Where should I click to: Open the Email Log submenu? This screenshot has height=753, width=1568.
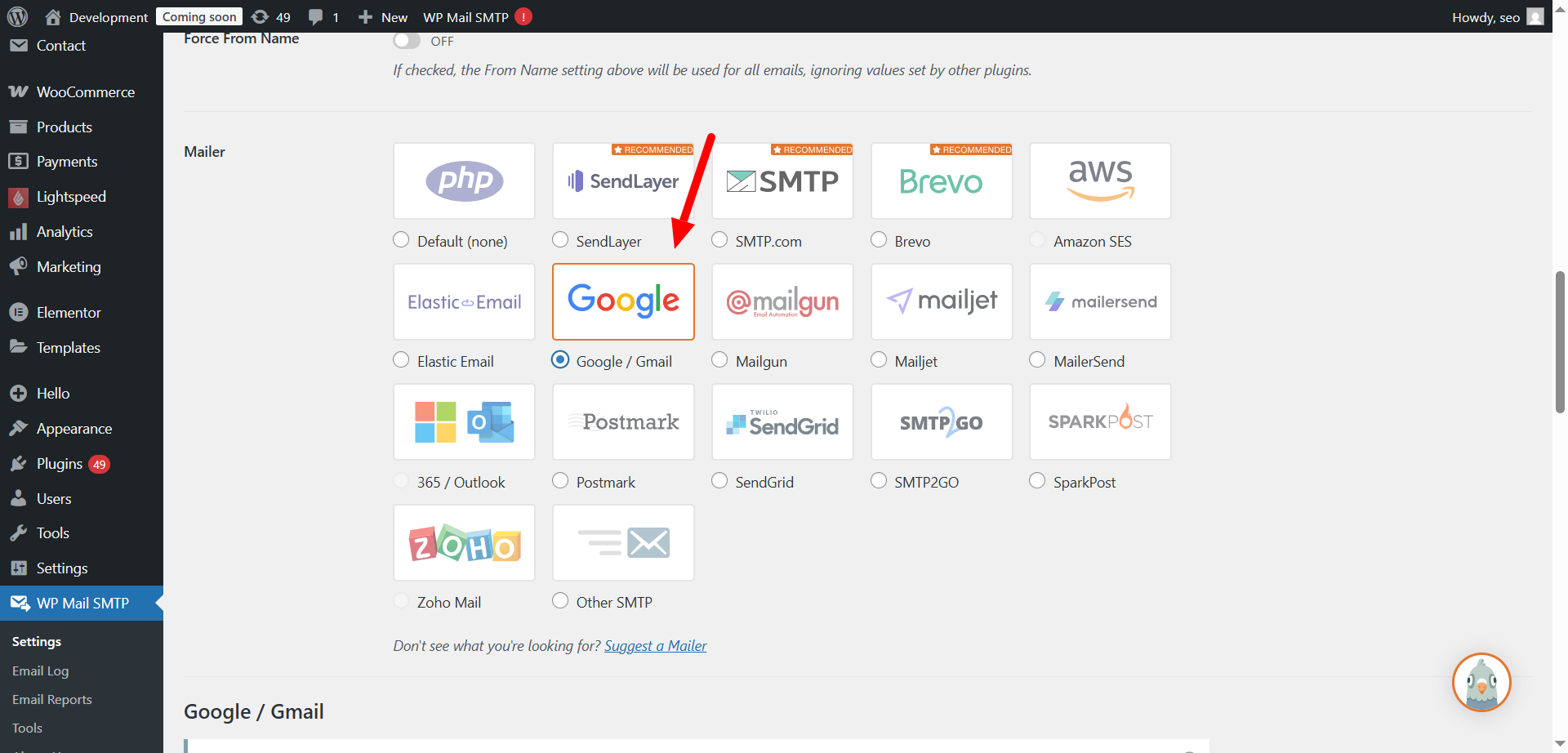point(41,671)
